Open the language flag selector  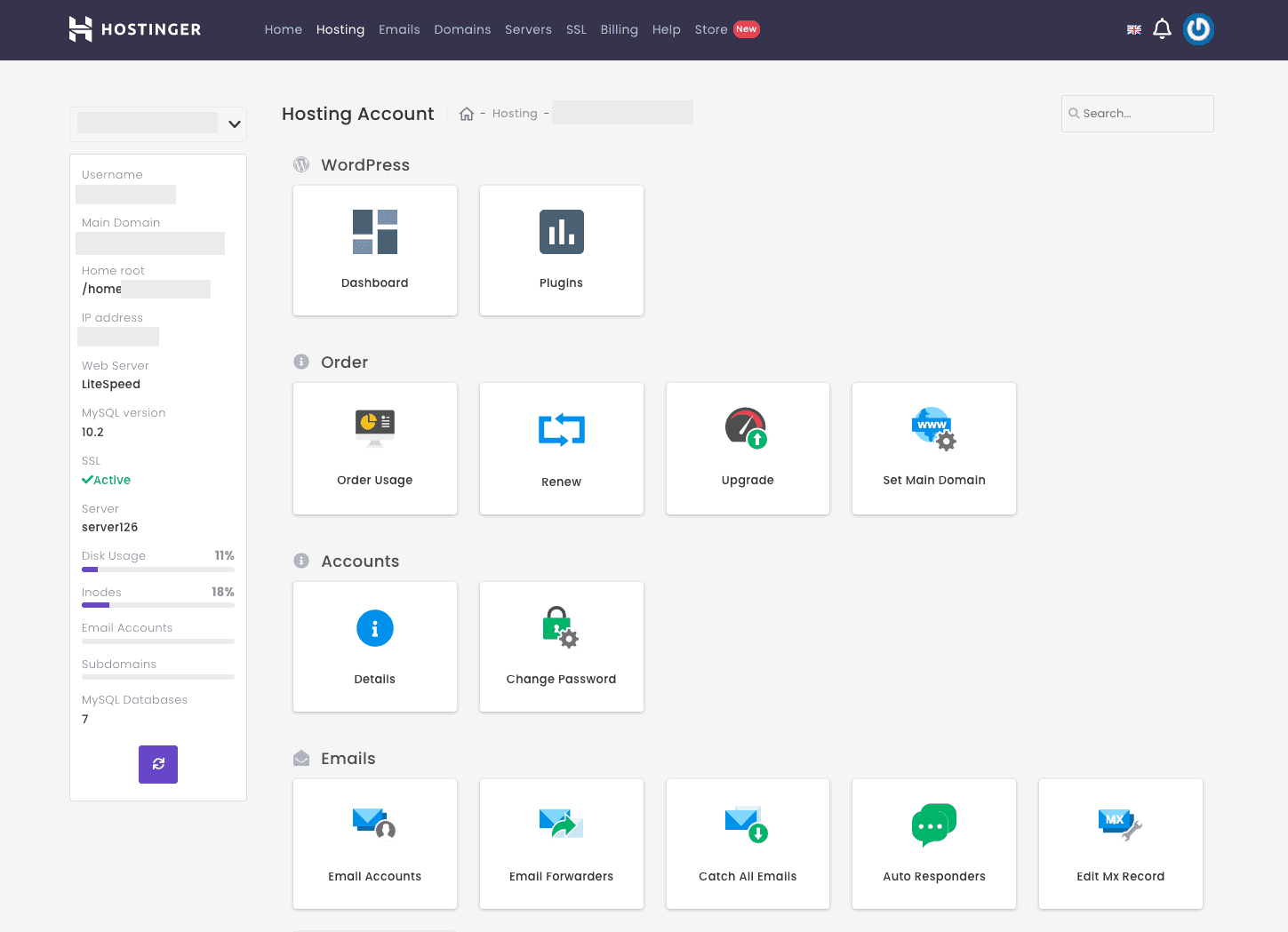[1134, 29]
